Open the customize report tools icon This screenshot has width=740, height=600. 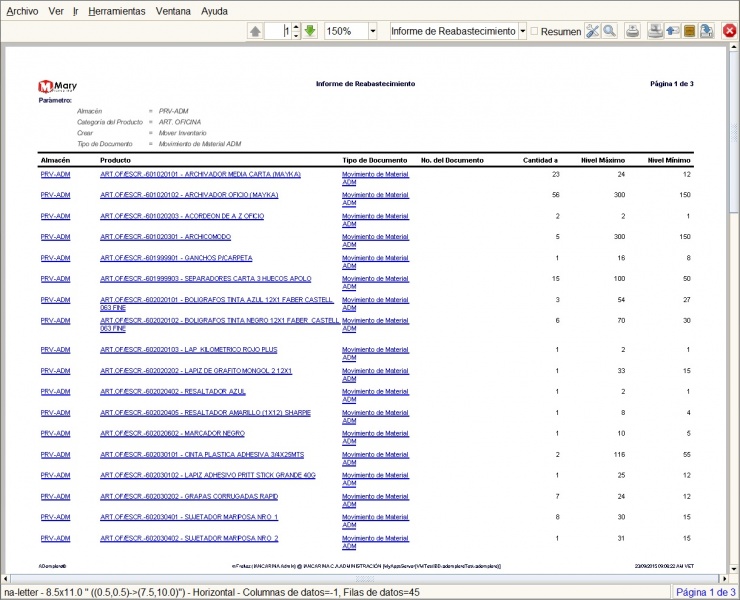point(592,32)
